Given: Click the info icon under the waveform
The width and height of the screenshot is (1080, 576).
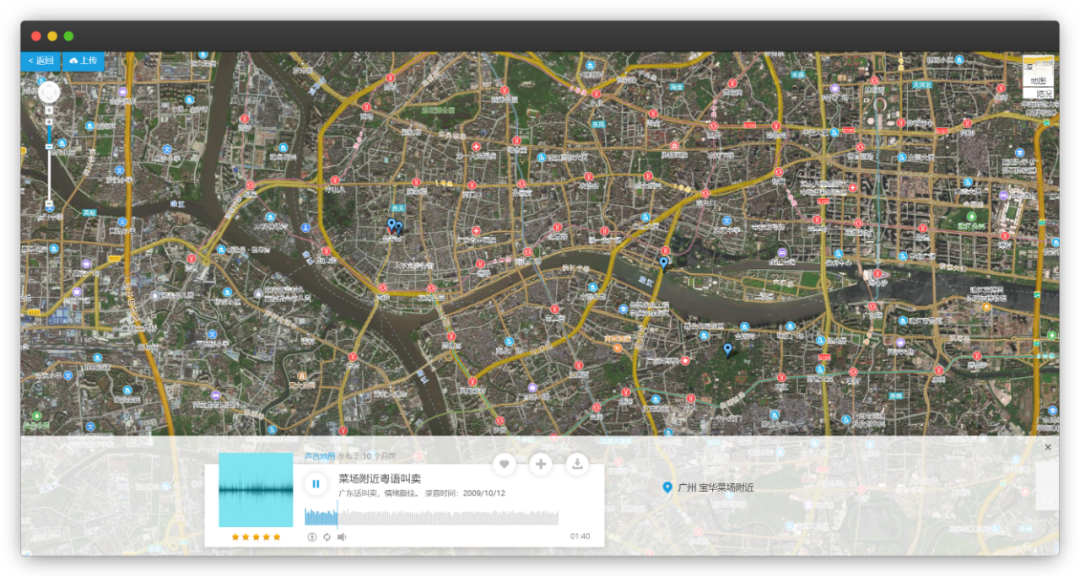Looking at the screenshot, I should pos(311,537).
